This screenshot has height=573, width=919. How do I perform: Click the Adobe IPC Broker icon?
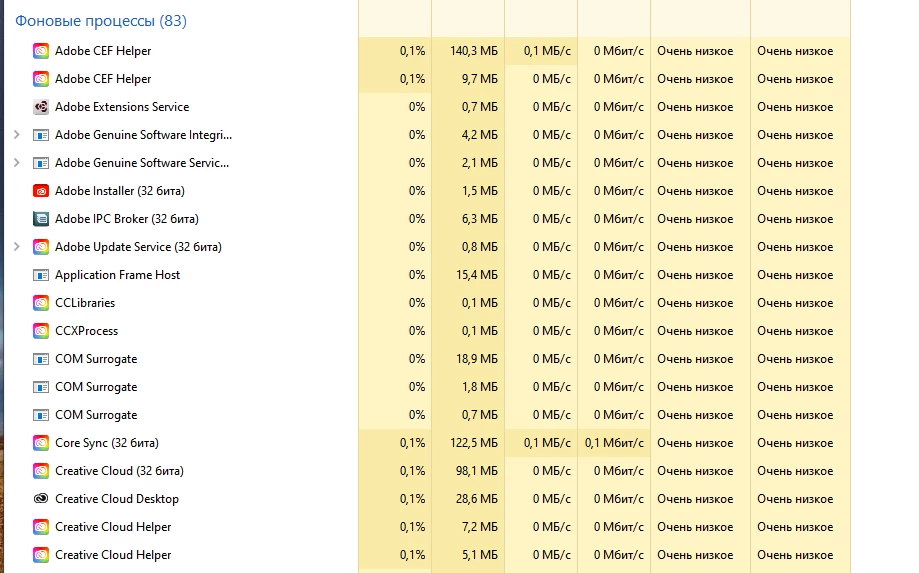tap(40, 219)
